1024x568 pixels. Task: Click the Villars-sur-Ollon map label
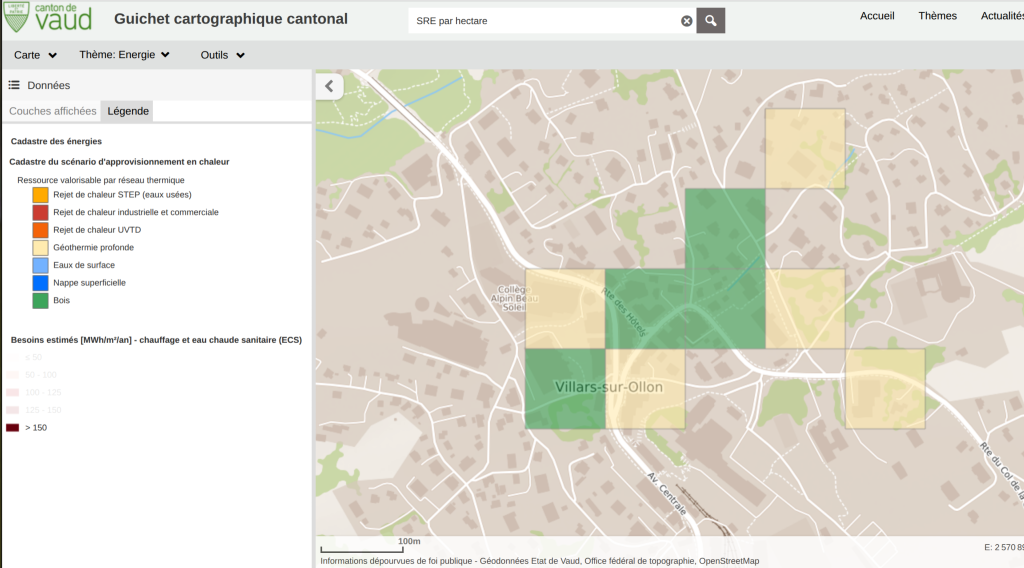tap(608, 387)
